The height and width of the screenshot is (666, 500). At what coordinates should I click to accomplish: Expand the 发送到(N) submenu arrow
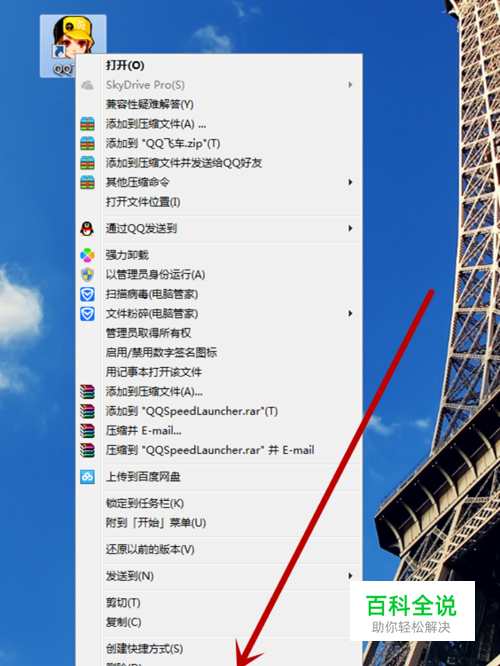click(350, 576)
